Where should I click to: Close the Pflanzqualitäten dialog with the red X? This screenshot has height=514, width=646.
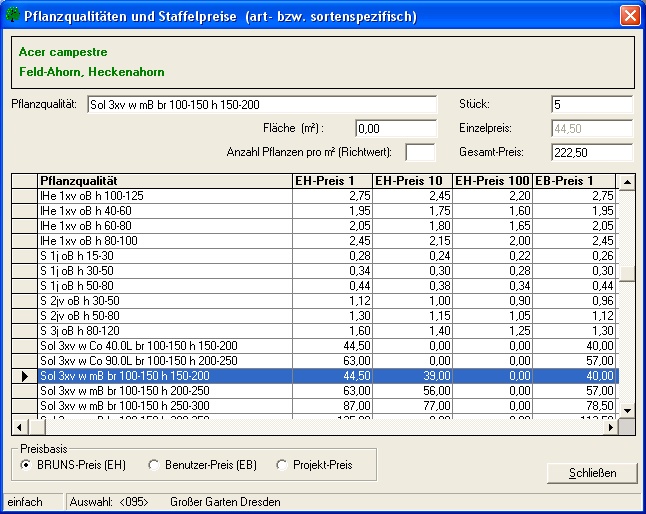(x=630, y=16)
